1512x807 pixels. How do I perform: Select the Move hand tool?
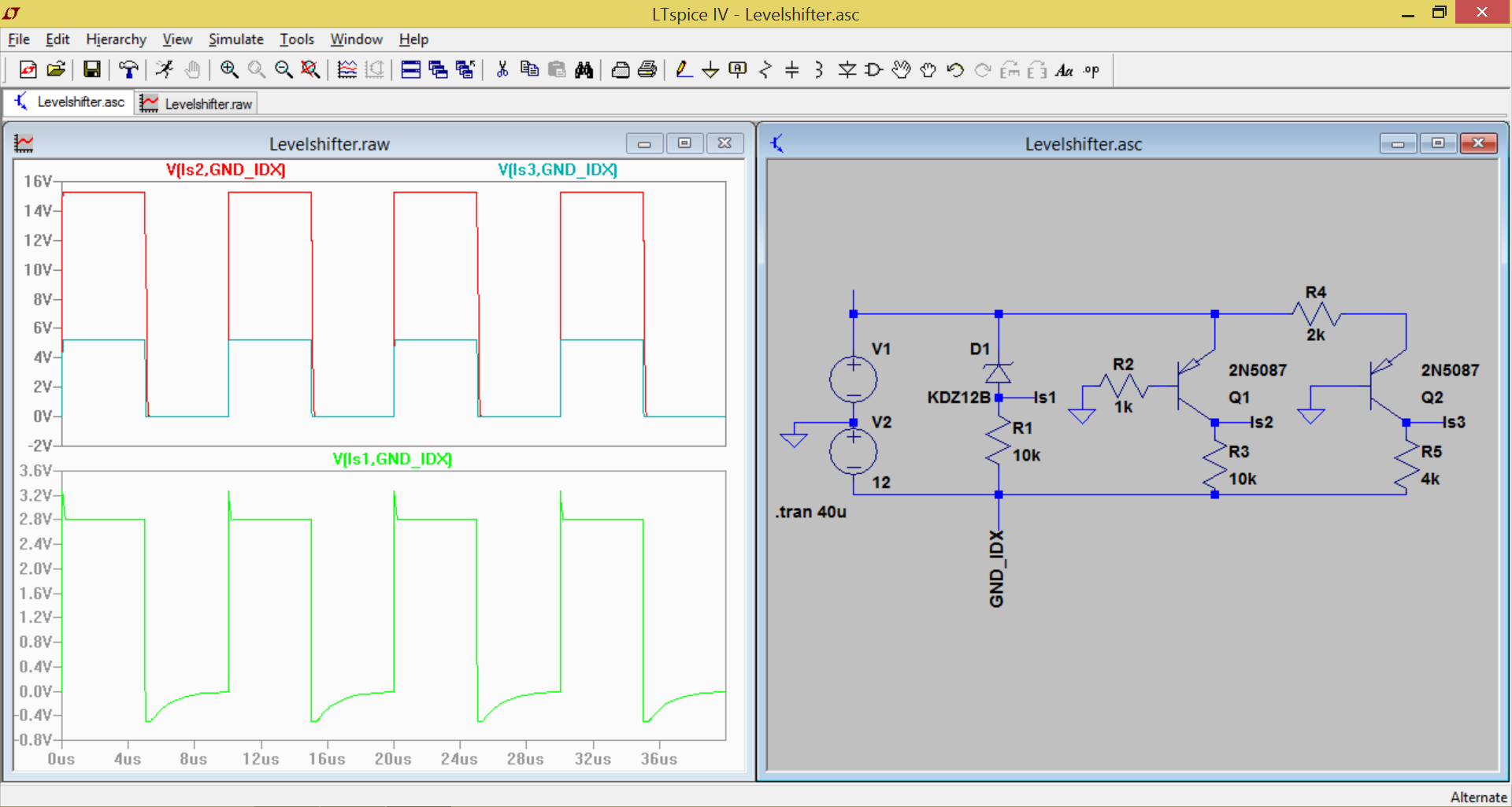coord(902,70)
